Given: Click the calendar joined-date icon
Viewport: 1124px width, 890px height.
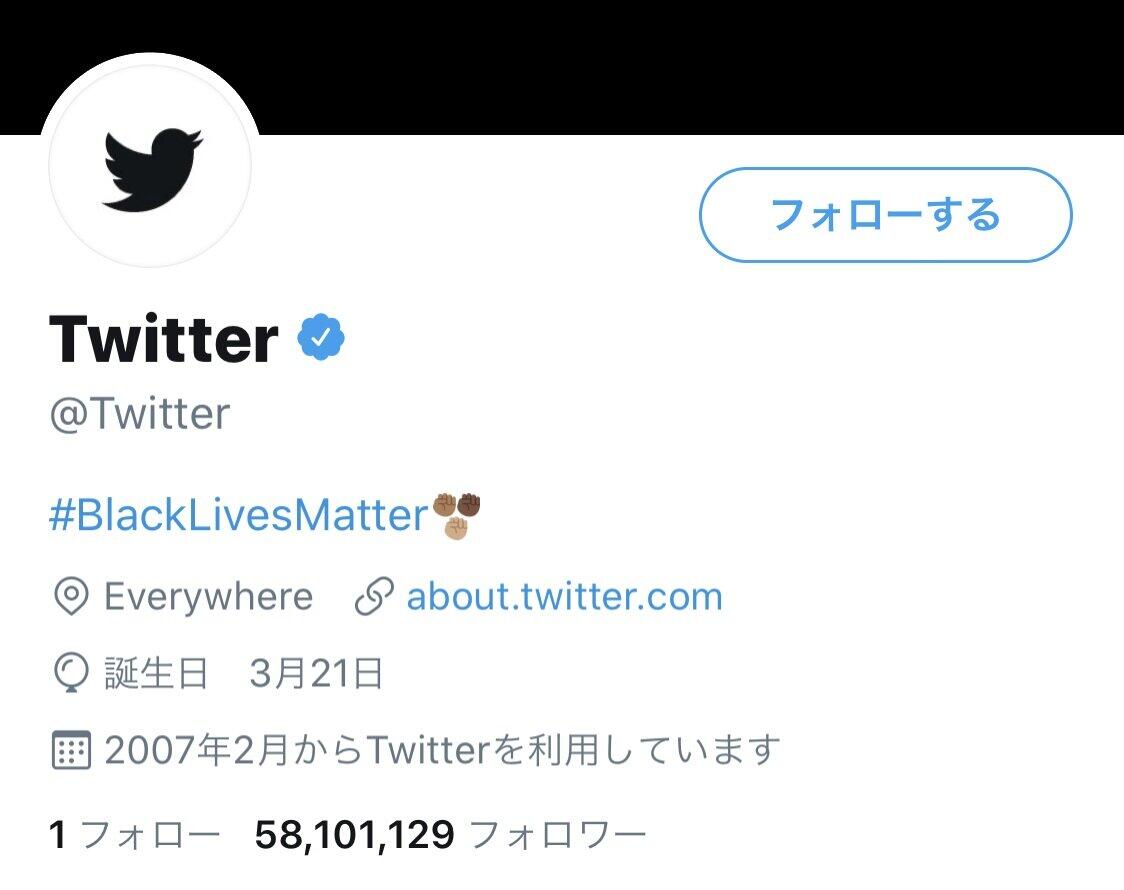Looking at the screenshot, I should (70, 749).
